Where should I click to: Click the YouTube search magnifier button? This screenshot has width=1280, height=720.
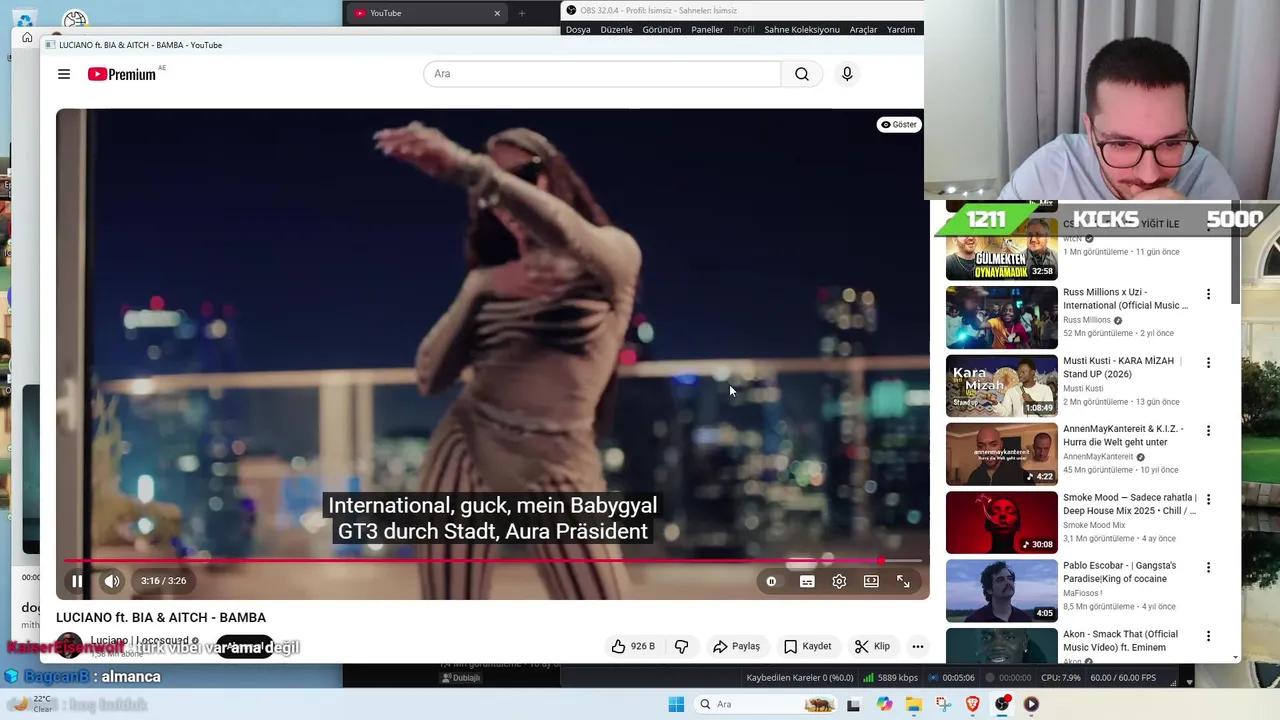[802, 74]
